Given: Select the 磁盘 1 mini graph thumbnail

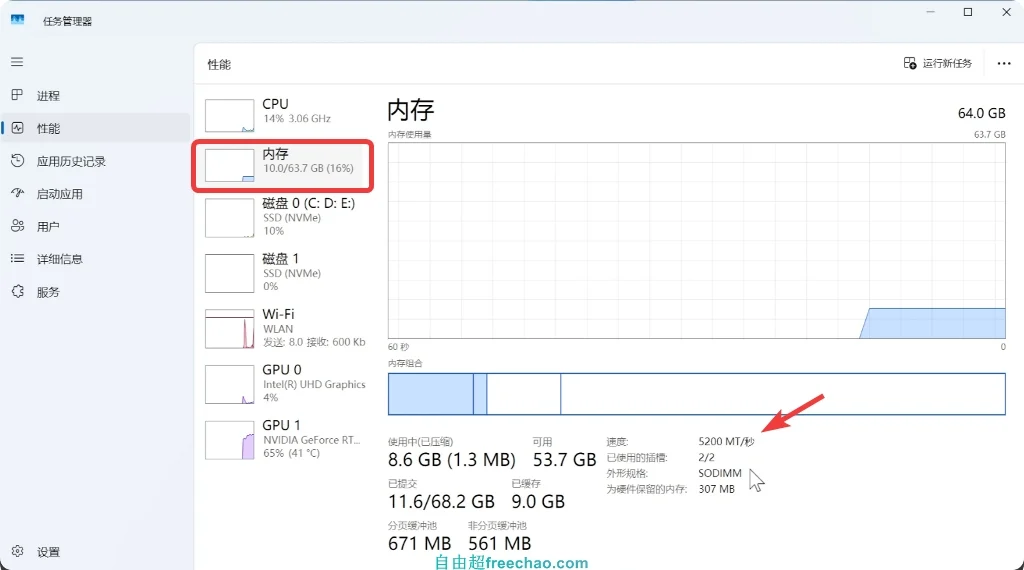Looking at the screenshot, I should click(x=229, y=274).
